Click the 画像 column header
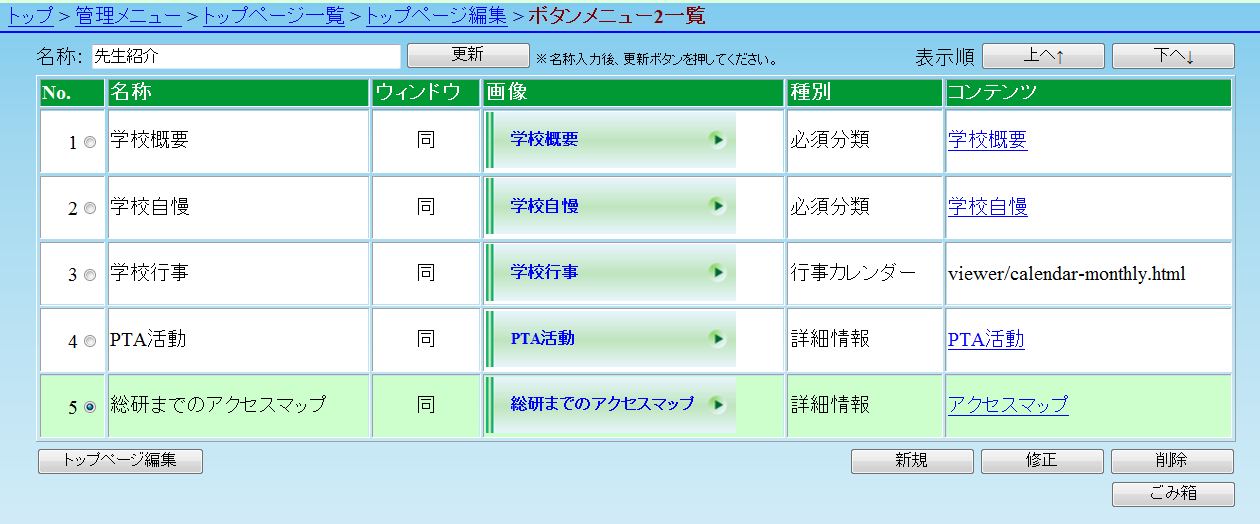The width and height of the screenshot is (1260, 524). [x=634, y=93]
